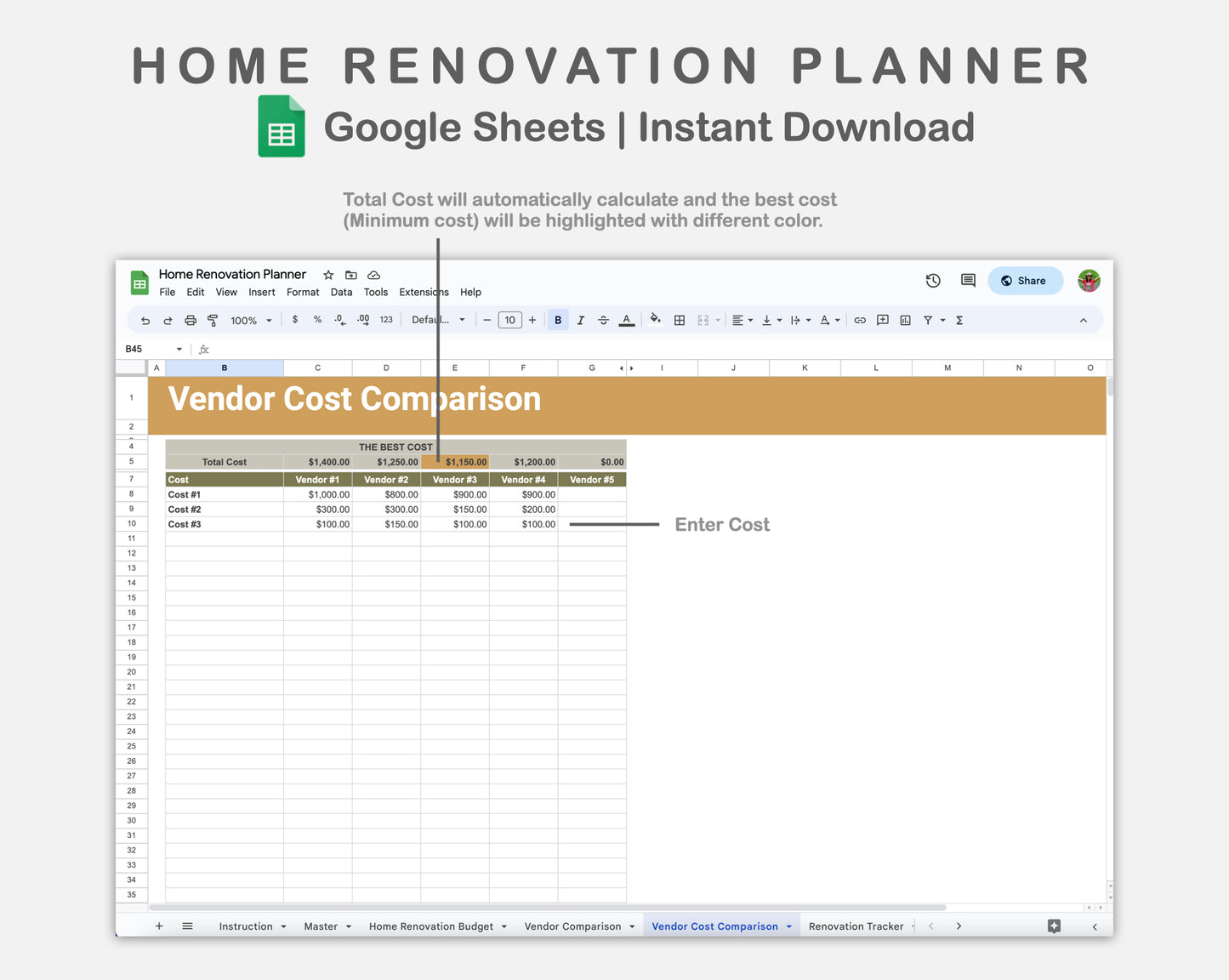
Task: Open the Format menu
Action: tap(303, 292)
